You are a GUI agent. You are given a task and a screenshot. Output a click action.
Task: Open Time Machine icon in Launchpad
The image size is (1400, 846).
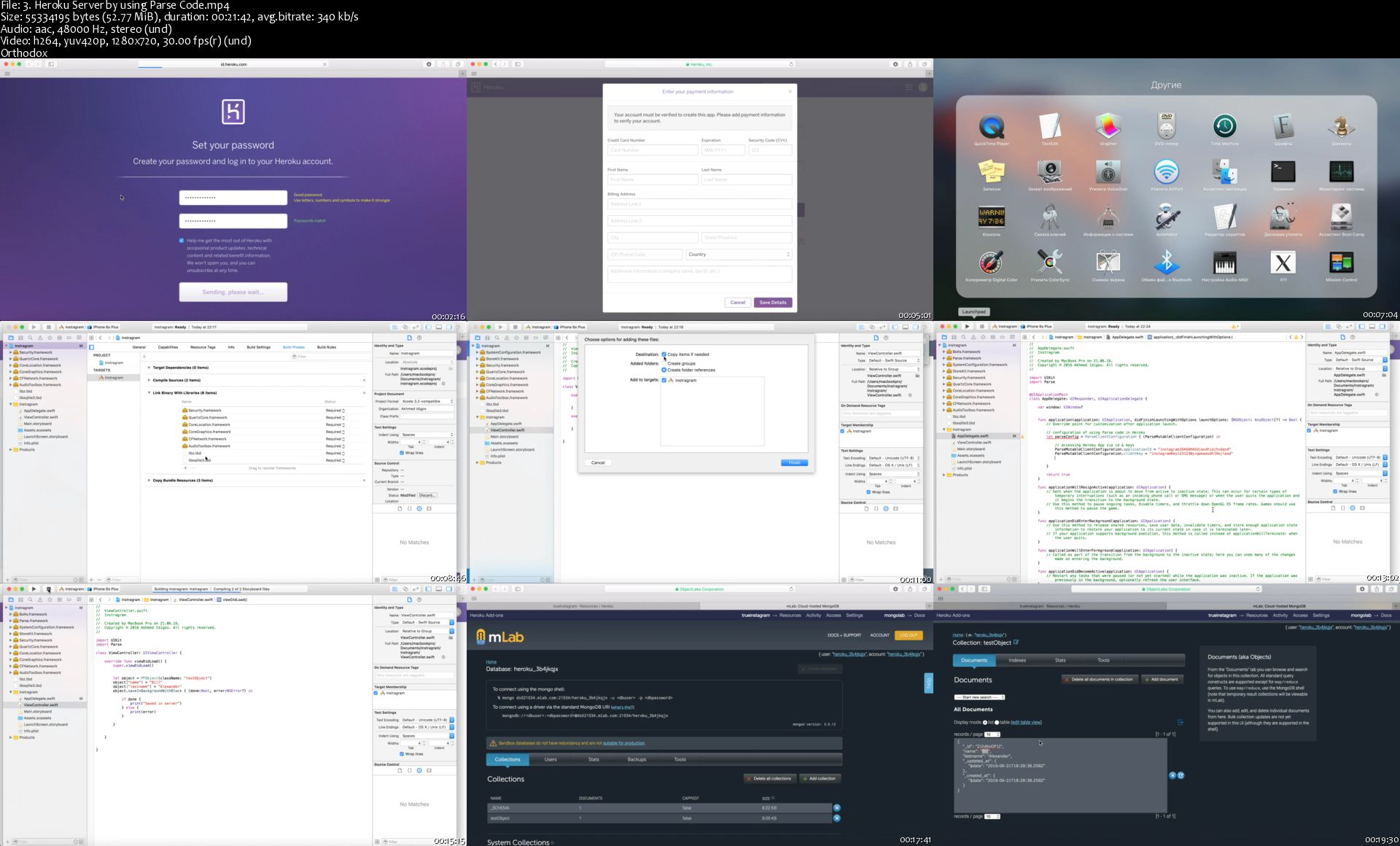[x=1224, y=127]
